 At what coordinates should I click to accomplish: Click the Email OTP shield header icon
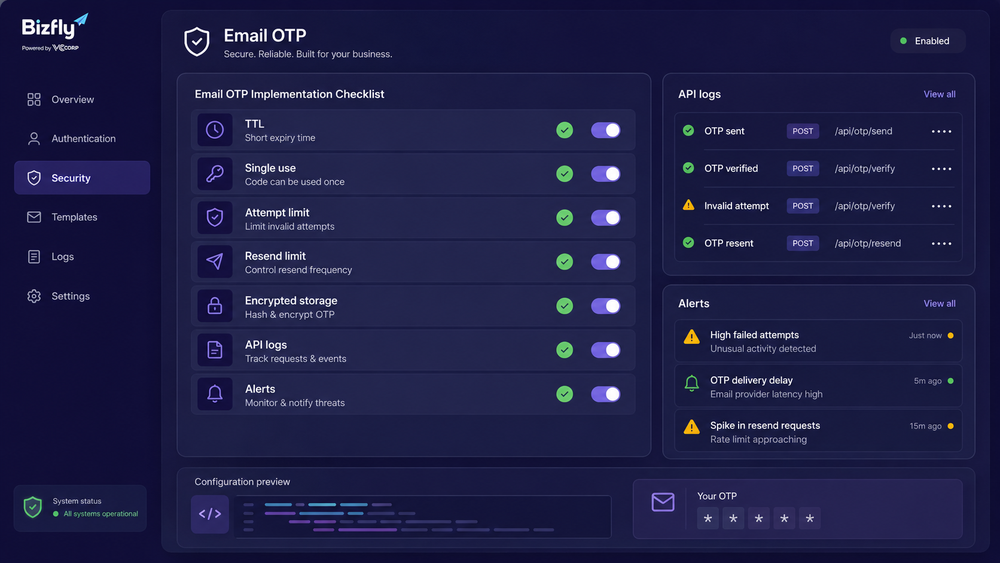196,42
